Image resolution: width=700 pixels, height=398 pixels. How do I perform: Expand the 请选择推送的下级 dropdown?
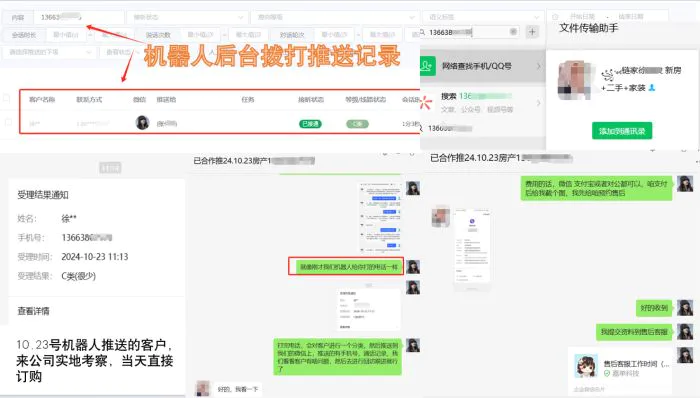[x=49, y=52]
